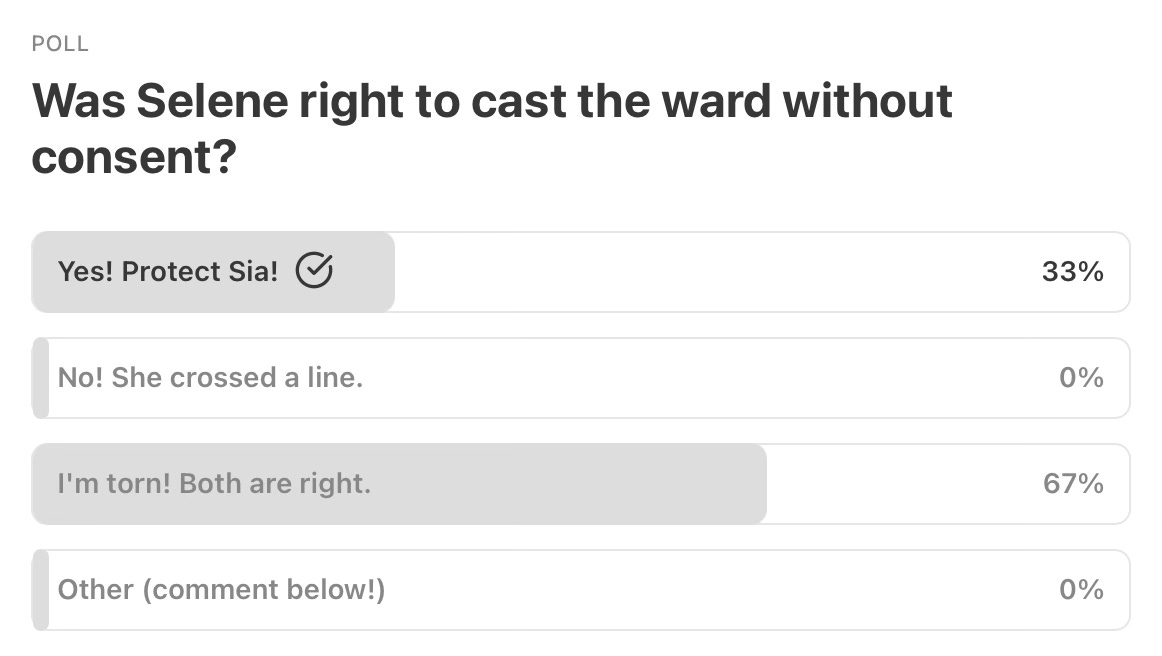Vote for "I'm torn! Both are right."
The width and height of the screenshot is (1162, 656).
pyautogui.click(x=214, y=484)
